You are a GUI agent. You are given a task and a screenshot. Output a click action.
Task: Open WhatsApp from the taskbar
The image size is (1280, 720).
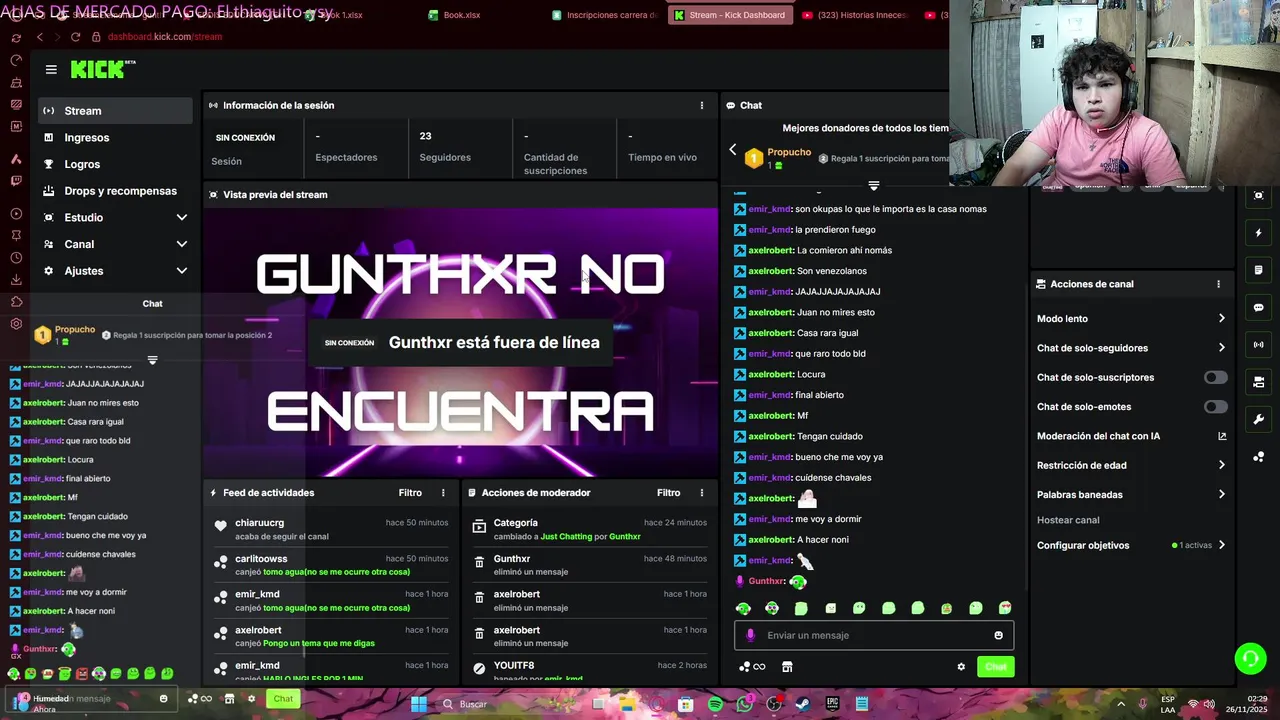point(744,704)
